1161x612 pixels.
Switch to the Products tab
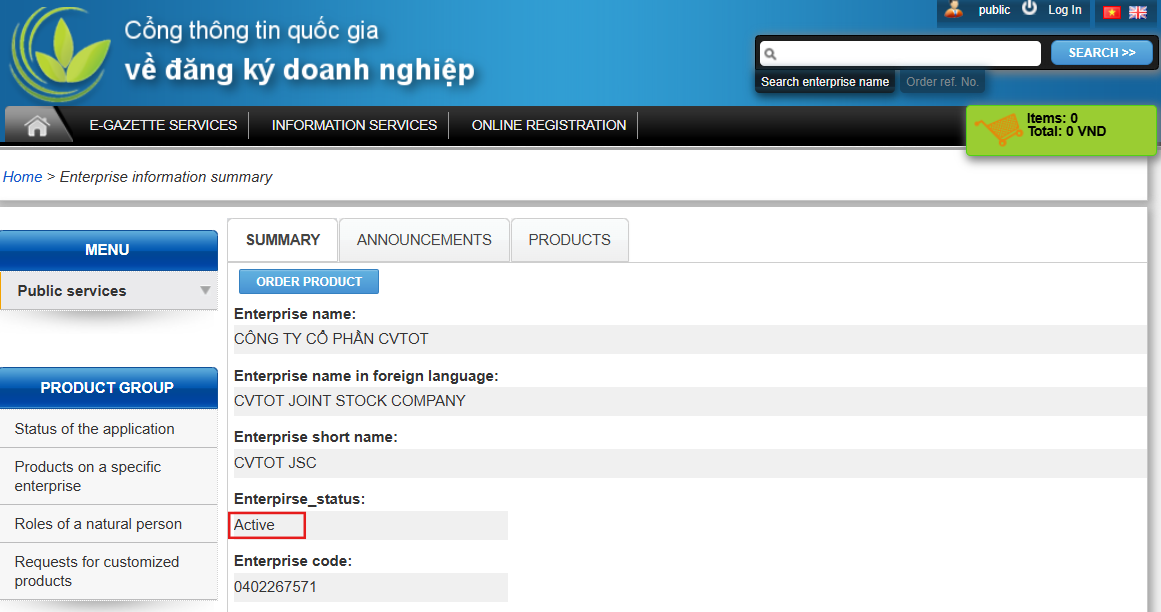click(569, 240)
